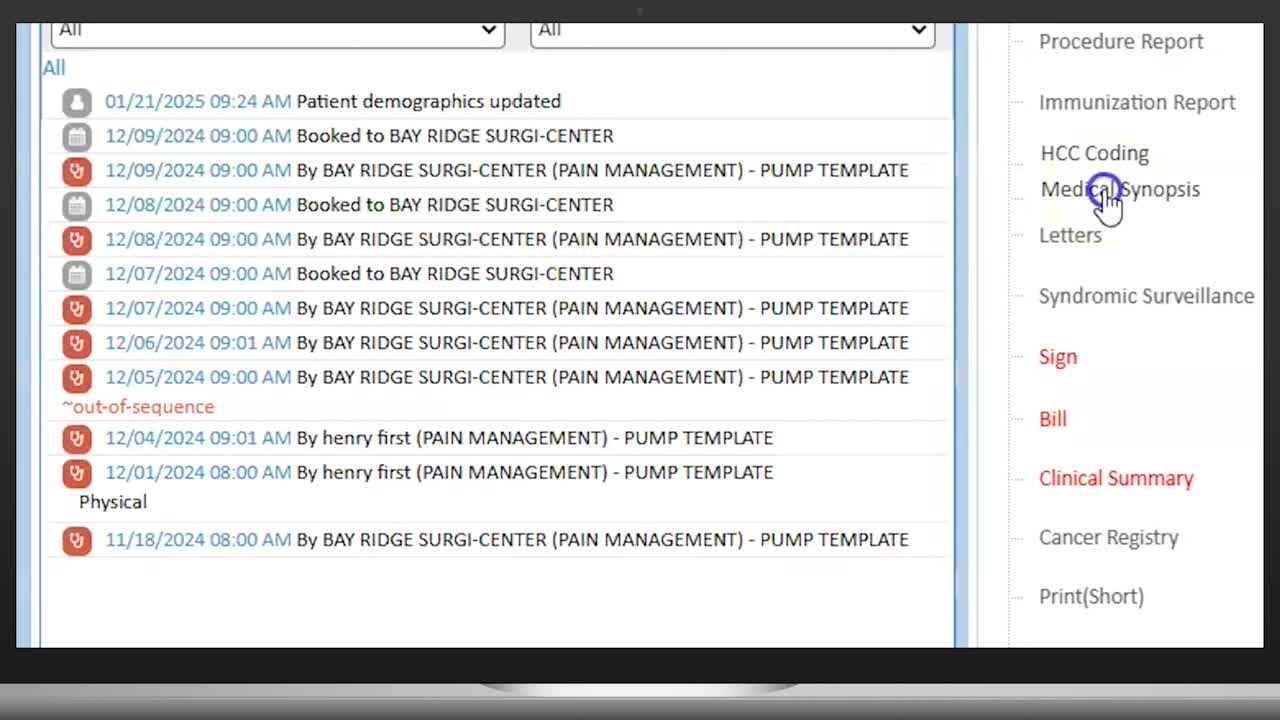Click the red Sign link
This screenshot has height=720, width=1280.
[1057, 357]
